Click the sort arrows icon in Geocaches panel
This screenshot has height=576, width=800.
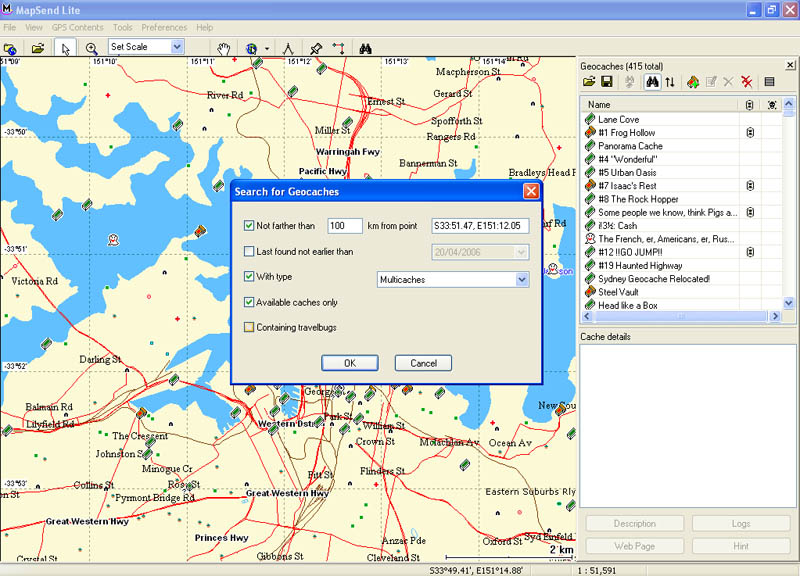coord(669,81)
